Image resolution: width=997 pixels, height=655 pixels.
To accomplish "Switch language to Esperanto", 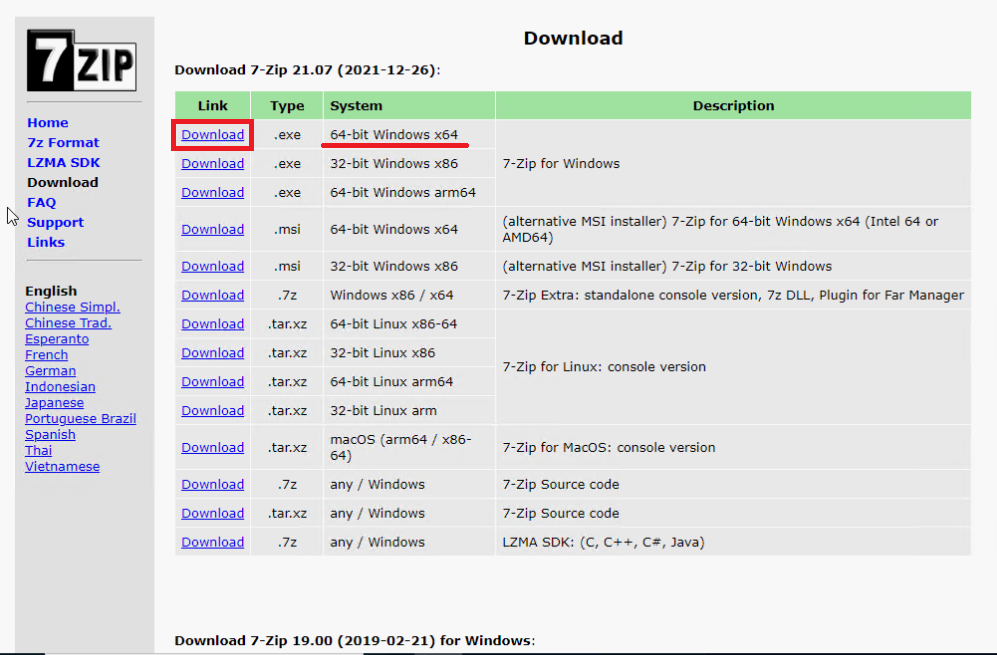I will click(57, 339).
